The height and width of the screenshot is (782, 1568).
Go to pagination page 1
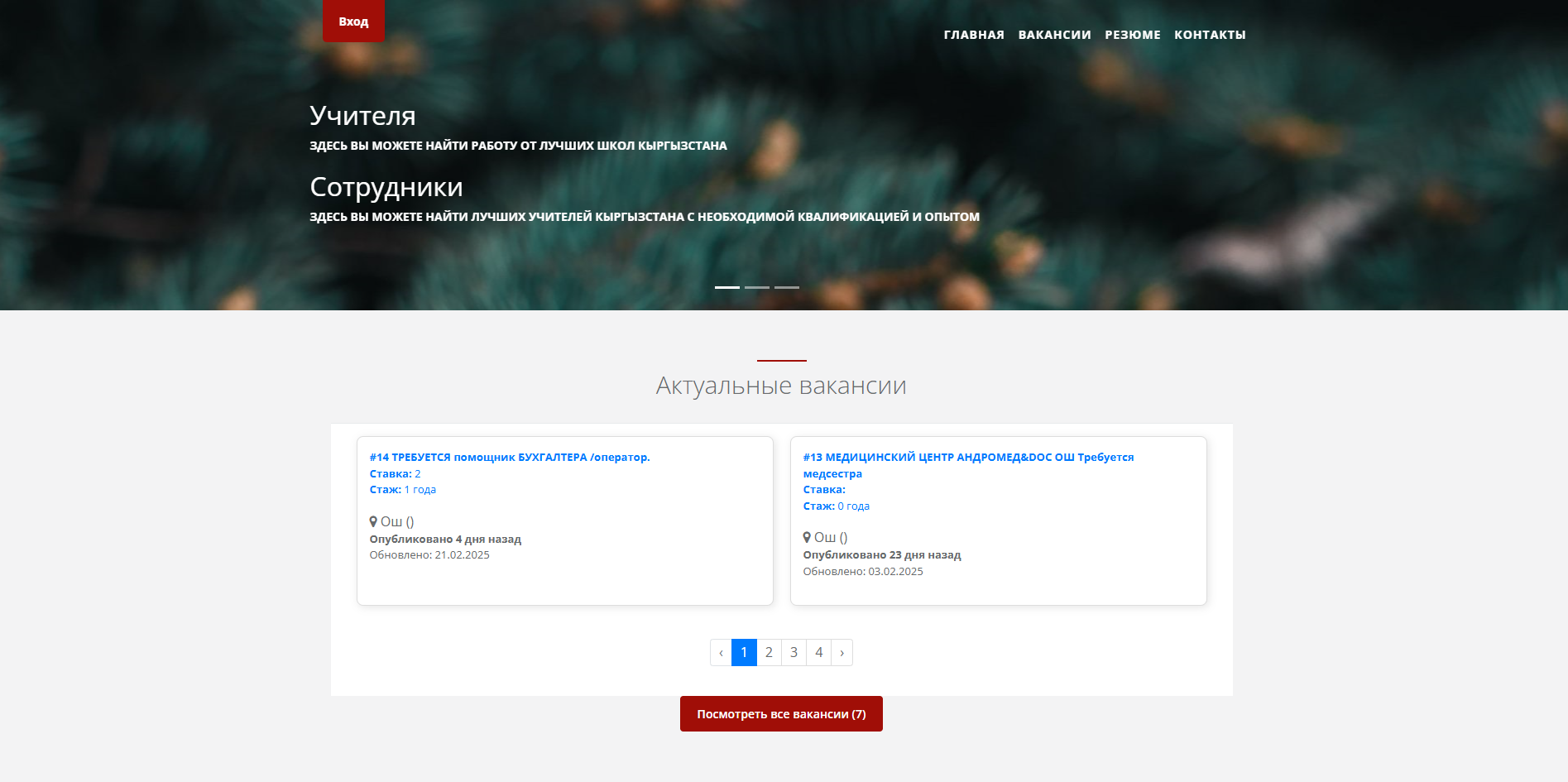point(744,652)
